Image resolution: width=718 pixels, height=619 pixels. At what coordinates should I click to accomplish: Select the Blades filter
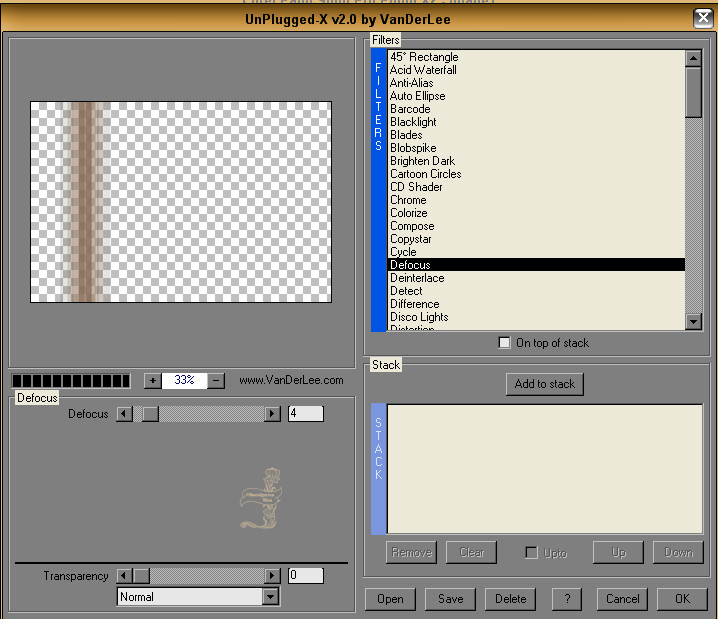(x=536, y=135)
